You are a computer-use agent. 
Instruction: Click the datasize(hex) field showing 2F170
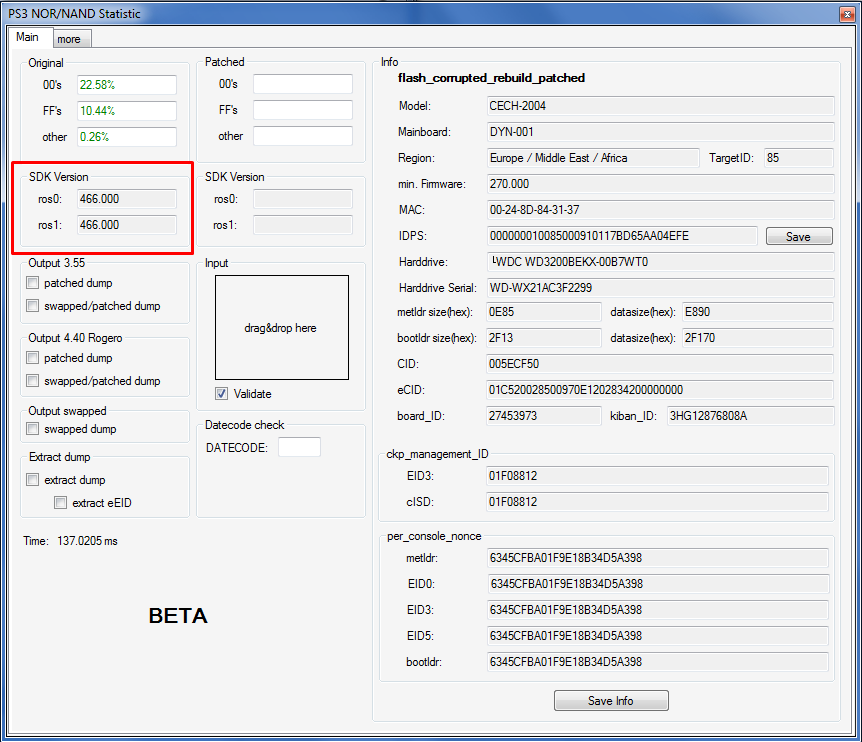758,338
